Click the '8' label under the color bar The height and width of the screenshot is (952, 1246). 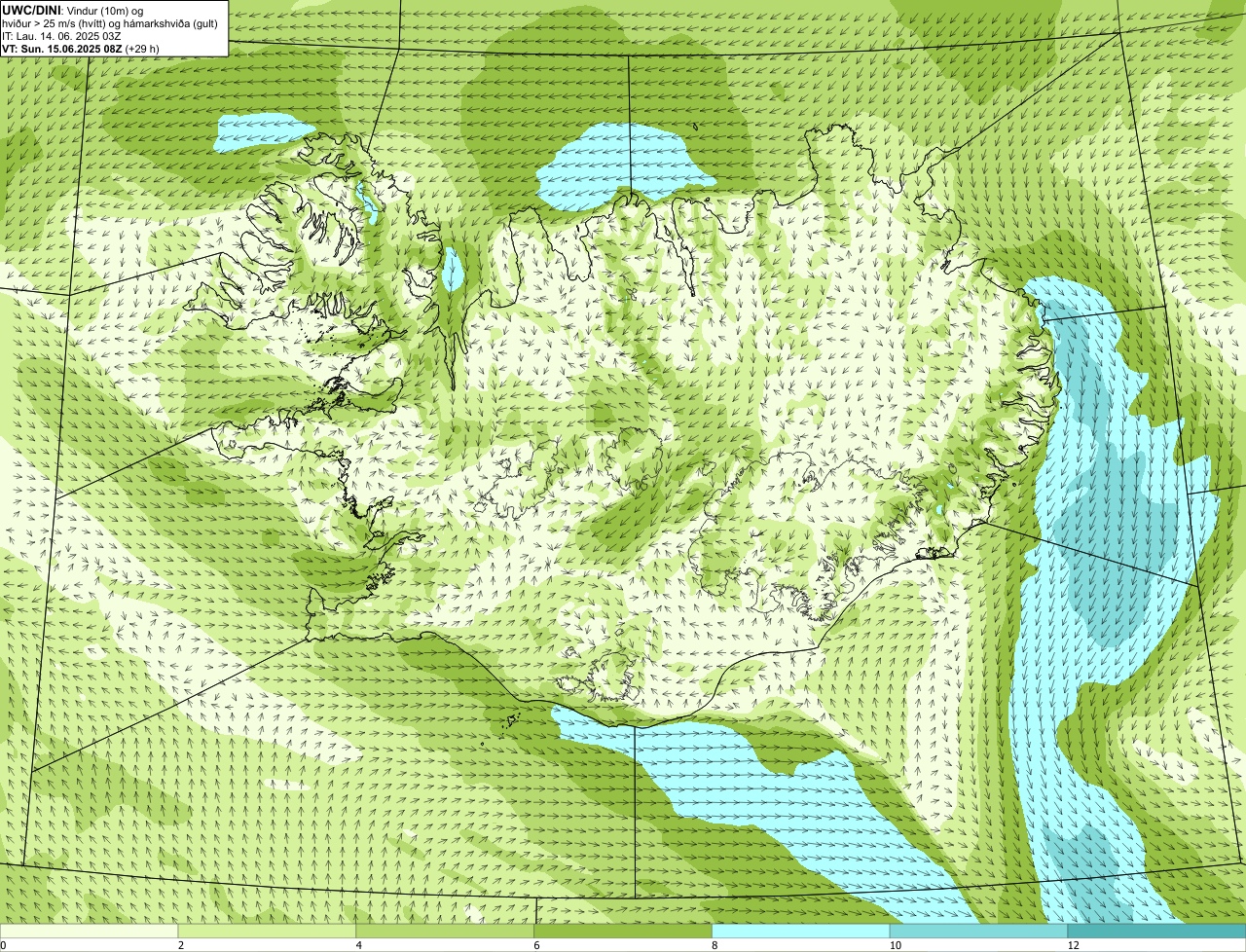click(715, 945)
